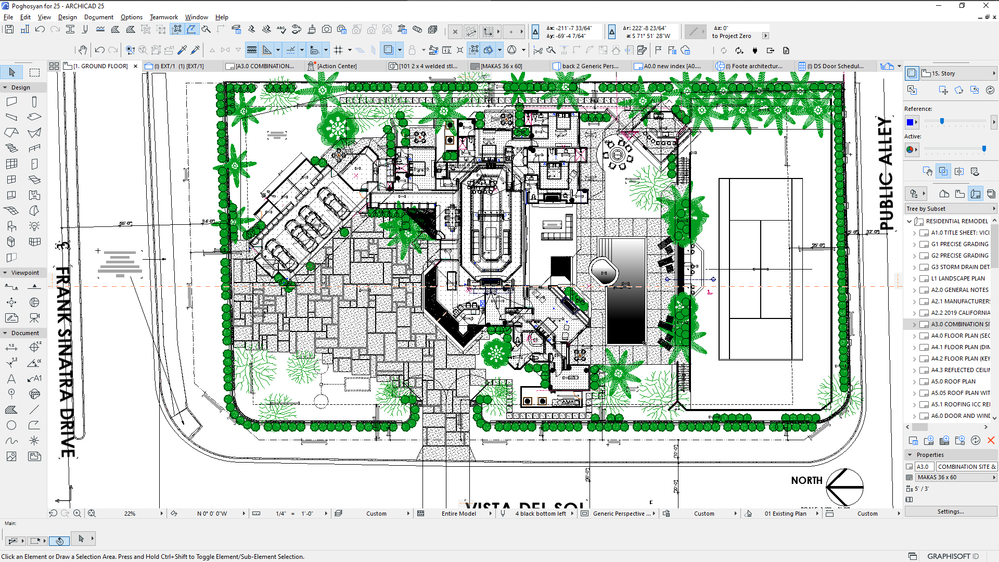Open the Design menu
The image size is (999, 562).
[68, 17]
